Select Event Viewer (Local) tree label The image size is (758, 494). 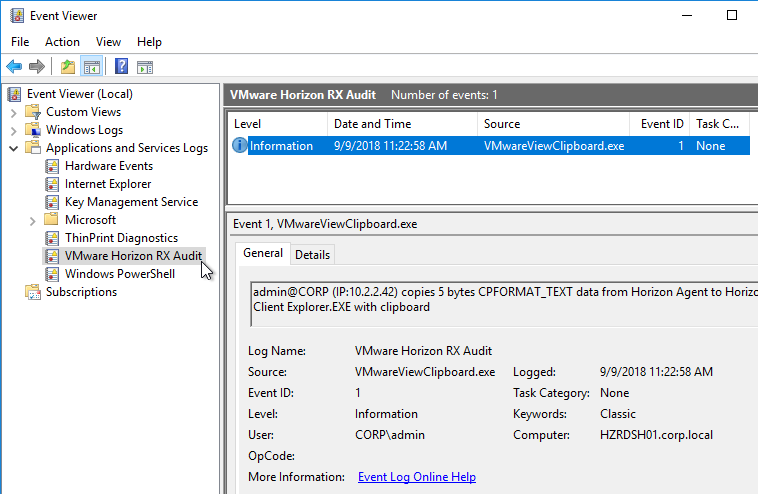[80, 94]
